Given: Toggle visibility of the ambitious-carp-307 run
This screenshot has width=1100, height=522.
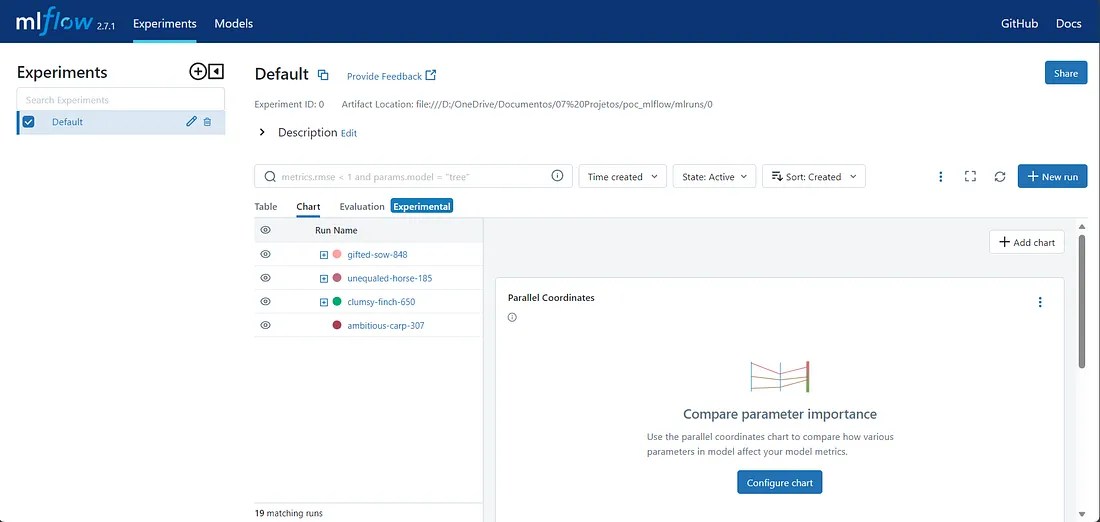Looking at the screenshot, I should pyautogui.click(x=265, y=326).
